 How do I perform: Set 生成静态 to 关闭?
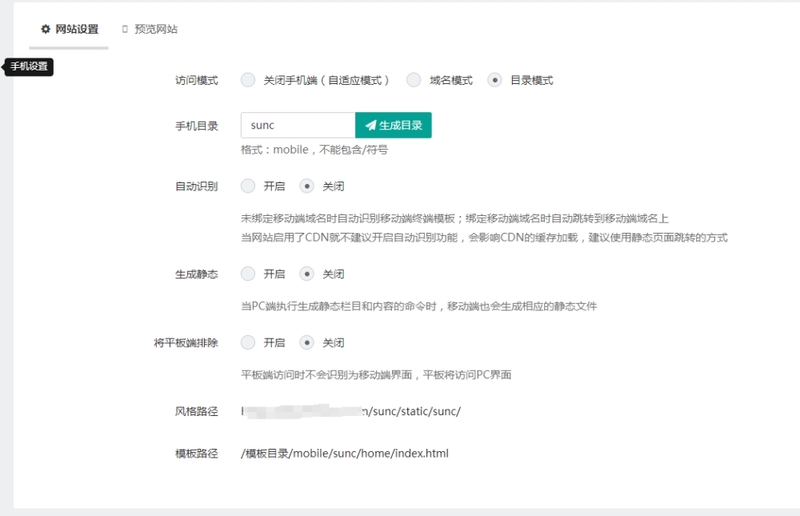(x=307, y=273)
